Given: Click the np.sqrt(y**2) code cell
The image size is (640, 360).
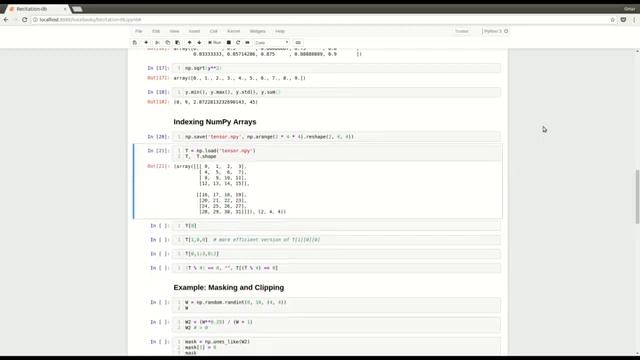Looking at the screenshot, I should (x=336, y=68).
